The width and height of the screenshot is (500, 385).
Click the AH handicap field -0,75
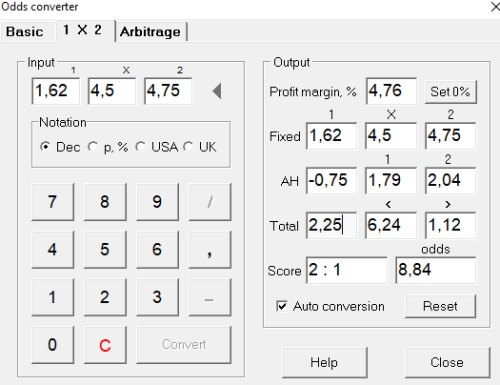coord(331,180)
